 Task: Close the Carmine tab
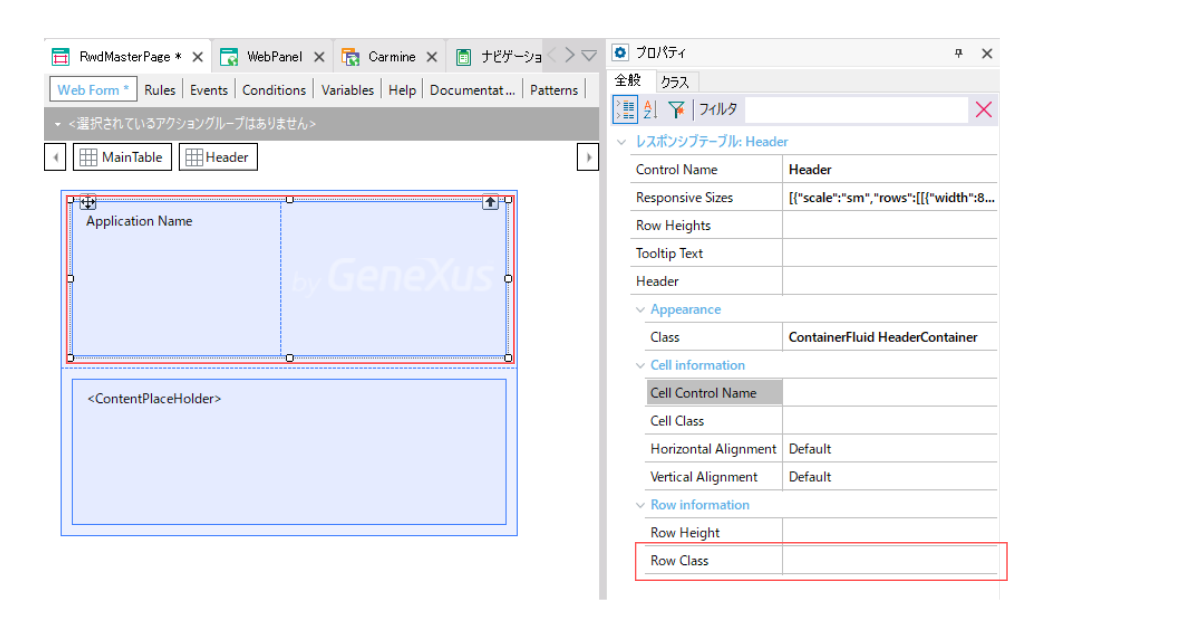click(431, 57)
